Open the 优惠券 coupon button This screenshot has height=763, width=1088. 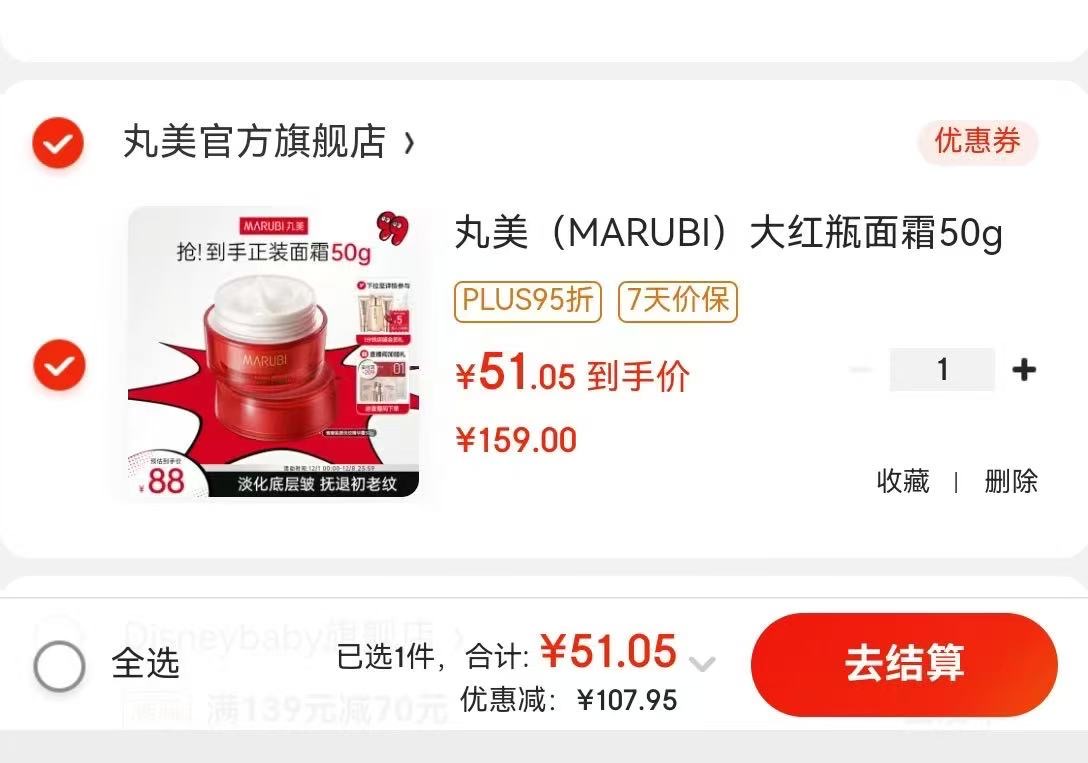pyautogui.click(x=978, y=142)
